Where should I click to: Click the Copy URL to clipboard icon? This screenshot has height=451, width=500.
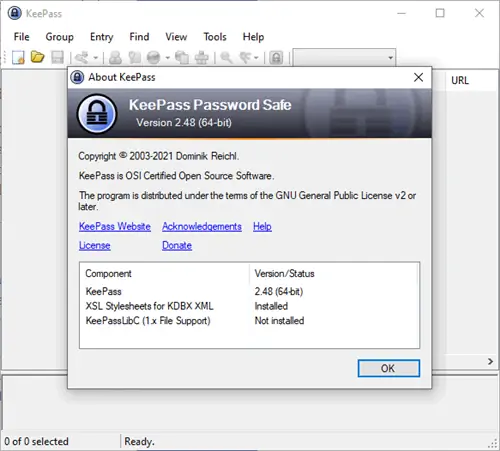pyautogui.click(x=182, y=57)
